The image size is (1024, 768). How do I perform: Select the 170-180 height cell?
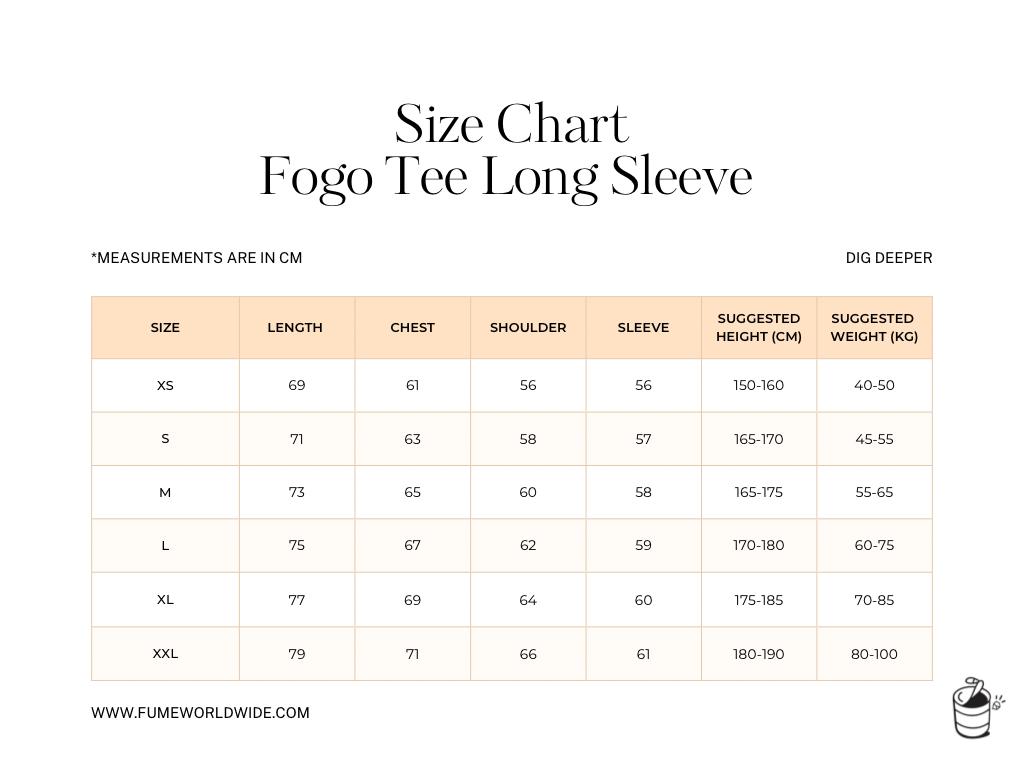coord(759,546)
